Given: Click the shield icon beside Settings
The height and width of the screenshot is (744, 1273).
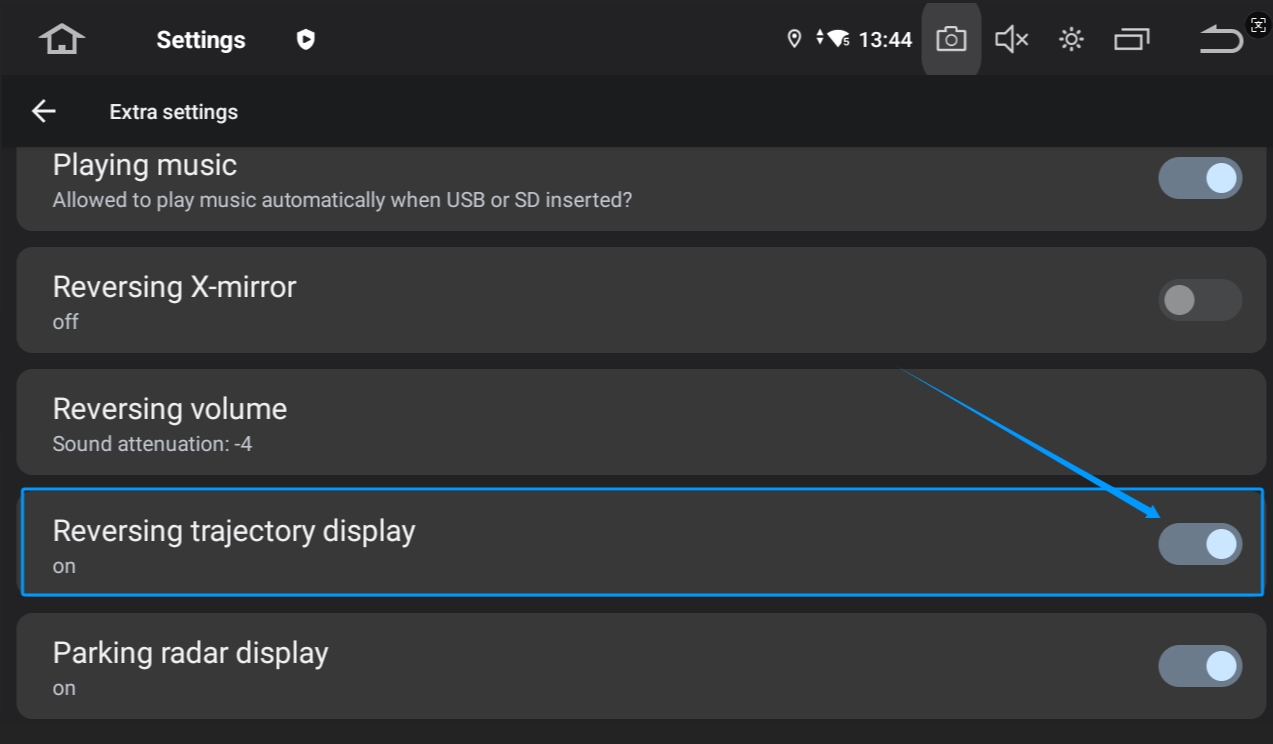Looking at the screenshot, I should pyautogui.click(x=306, y=40).
